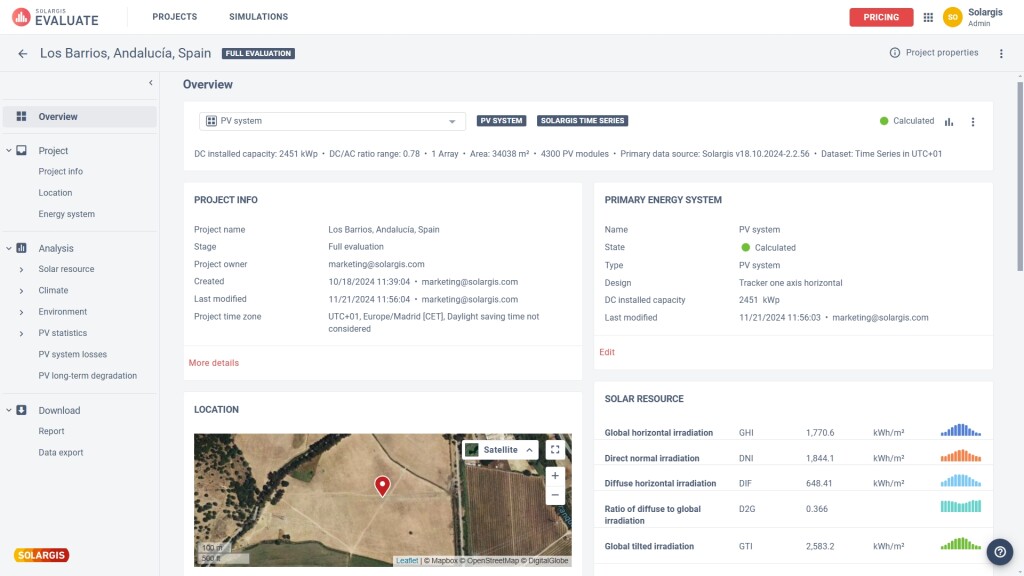
Task: Click the map zoom-in control
Action: pos(555,476)
